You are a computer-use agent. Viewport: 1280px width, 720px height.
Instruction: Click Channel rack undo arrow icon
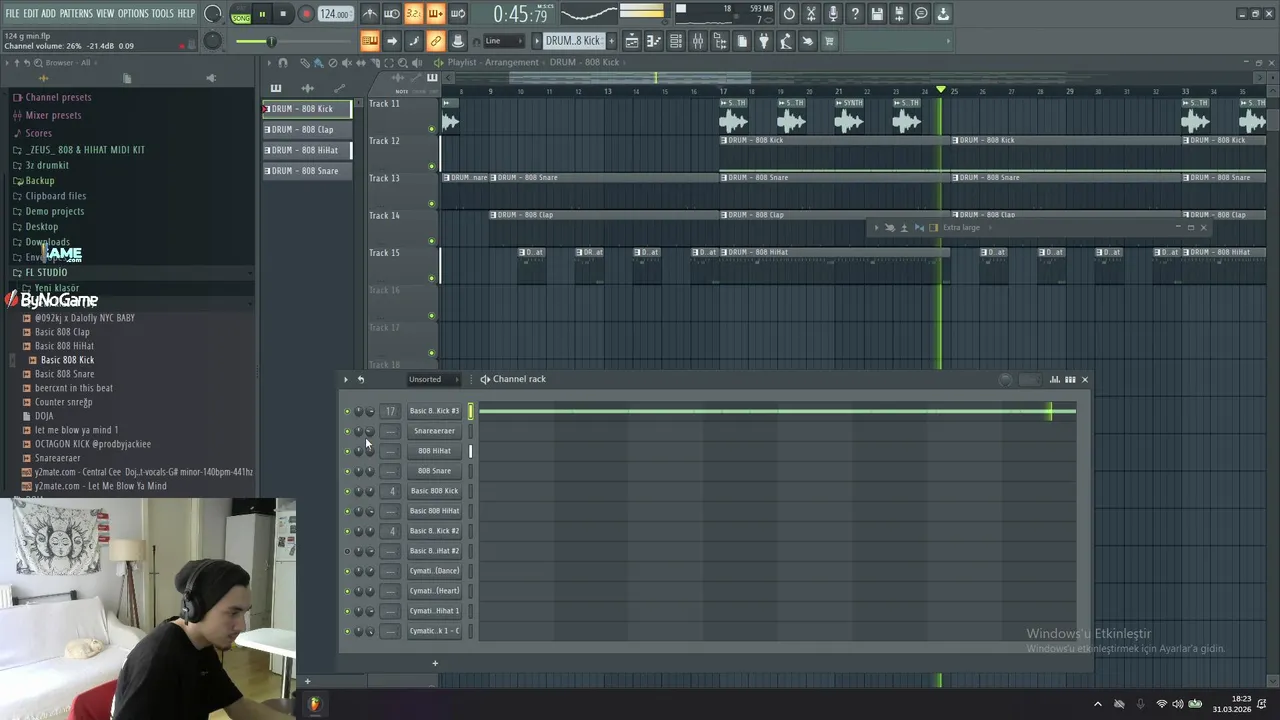coord(361,379)
